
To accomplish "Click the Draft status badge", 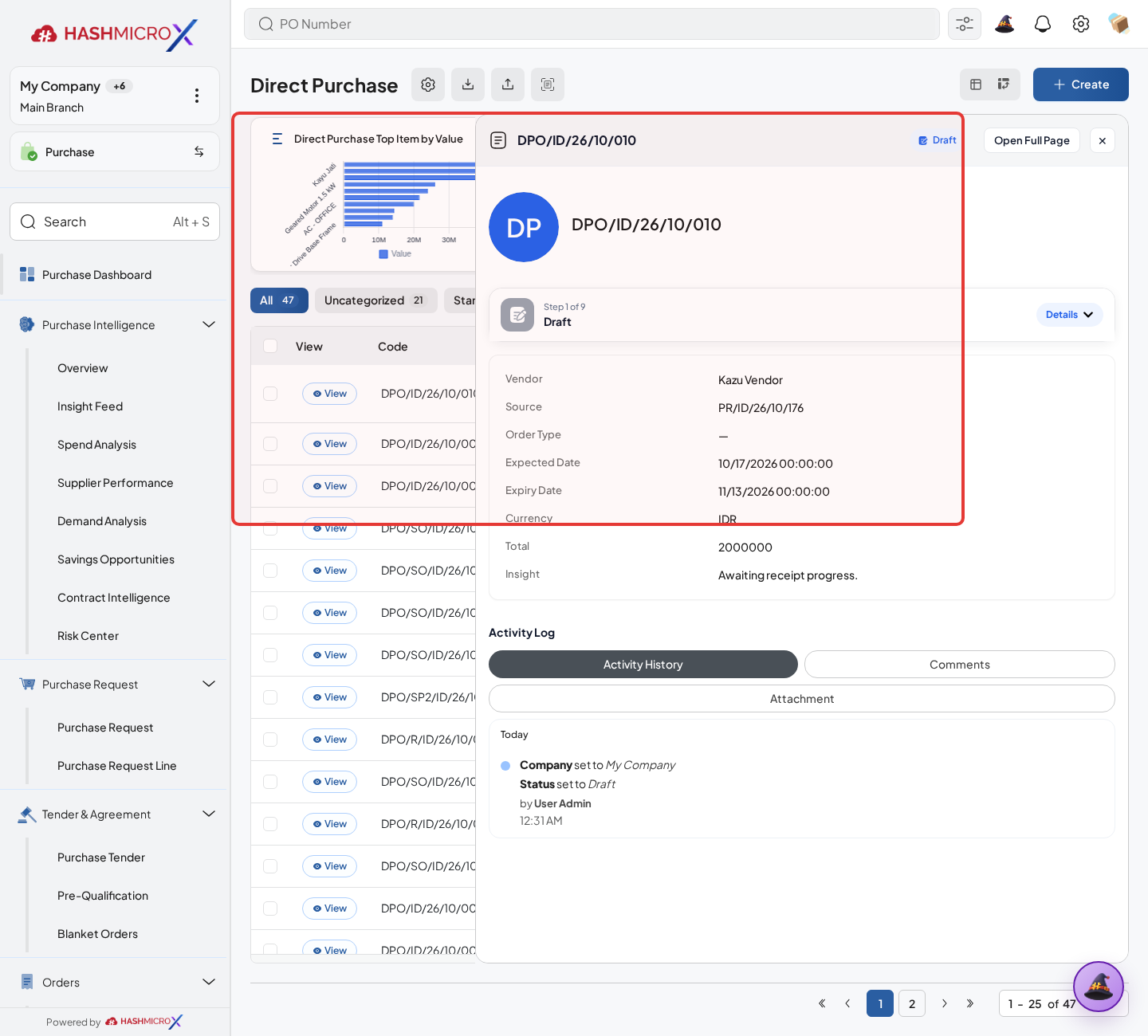I will pyautogui.click(x=938, y=140).
